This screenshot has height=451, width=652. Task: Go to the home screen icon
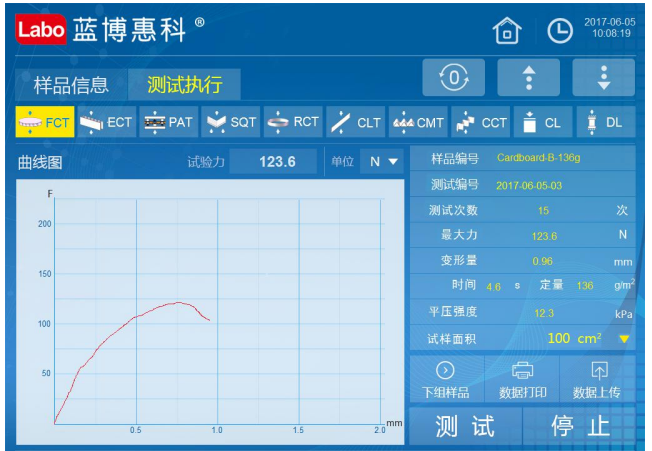pos(507,31)
